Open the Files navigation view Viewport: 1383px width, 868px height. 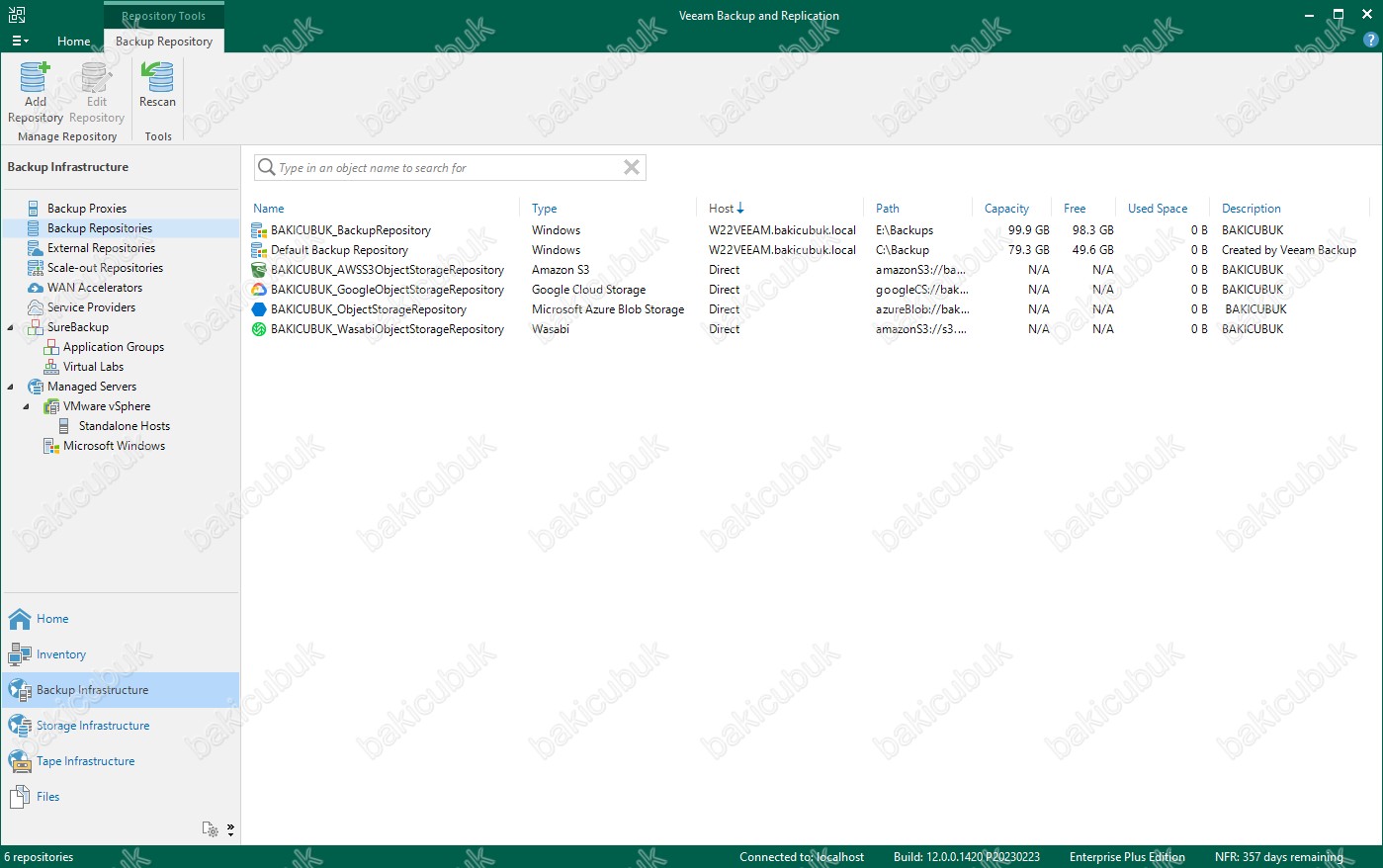tap(121, 797)
